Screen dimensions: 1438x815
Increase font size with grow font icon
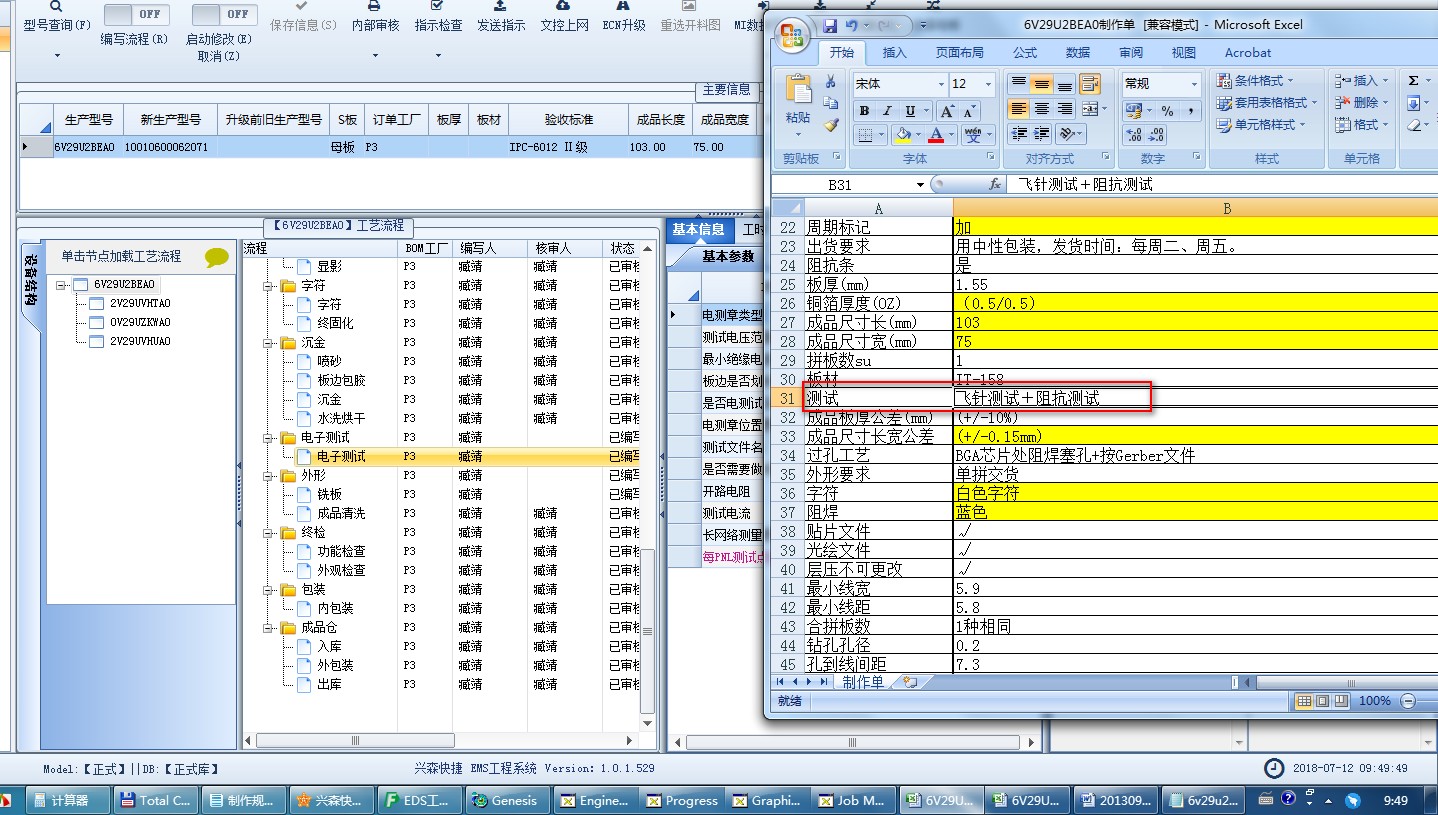946,111
